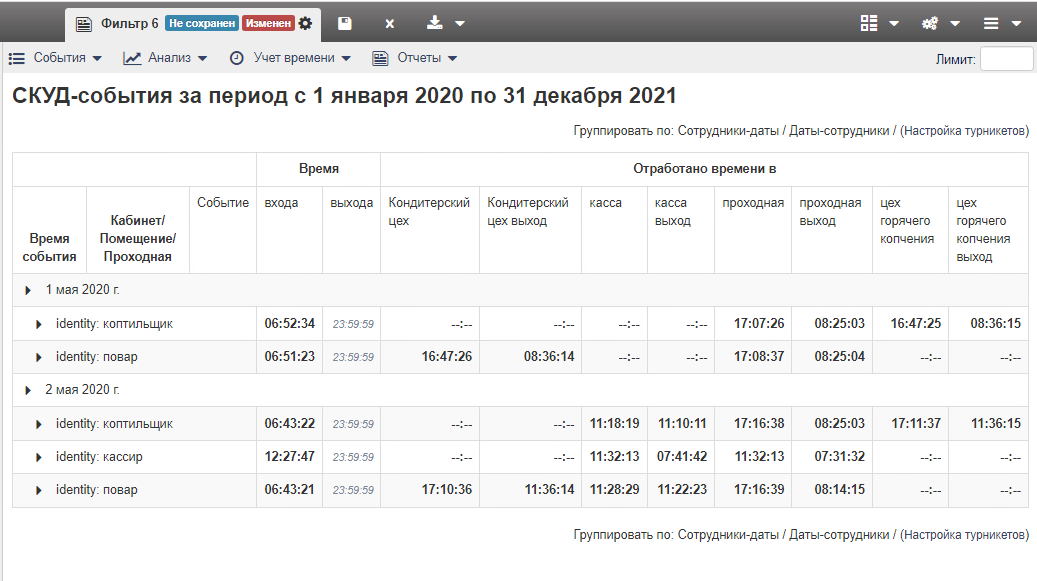The width and height of the screenshot is (1037, 581).
Task: Click the Лимит input field
Action: click(x=1006, y=59)
